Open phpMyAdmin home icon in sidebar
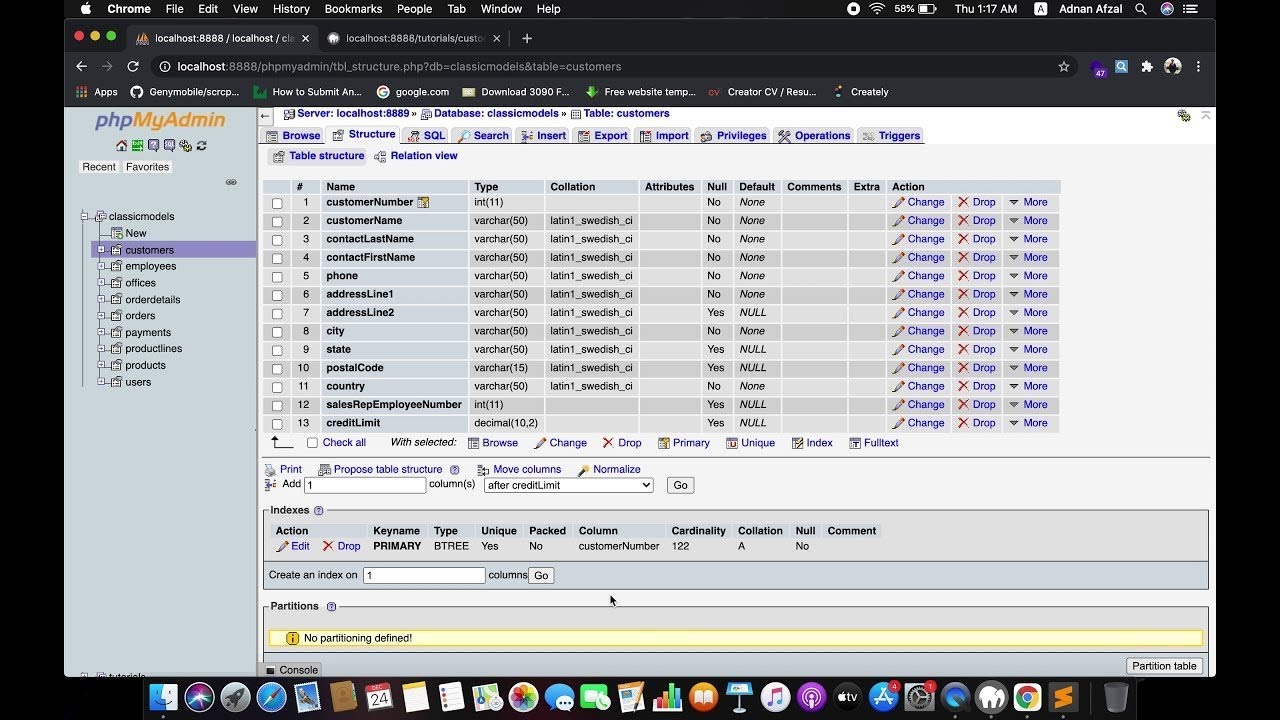 (x=122, y=145)
